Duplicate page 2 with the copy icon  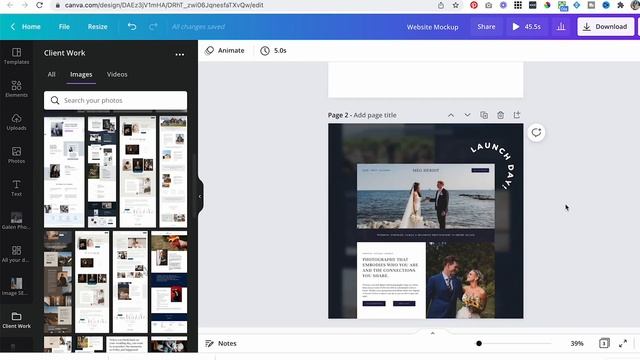point(484,115)
